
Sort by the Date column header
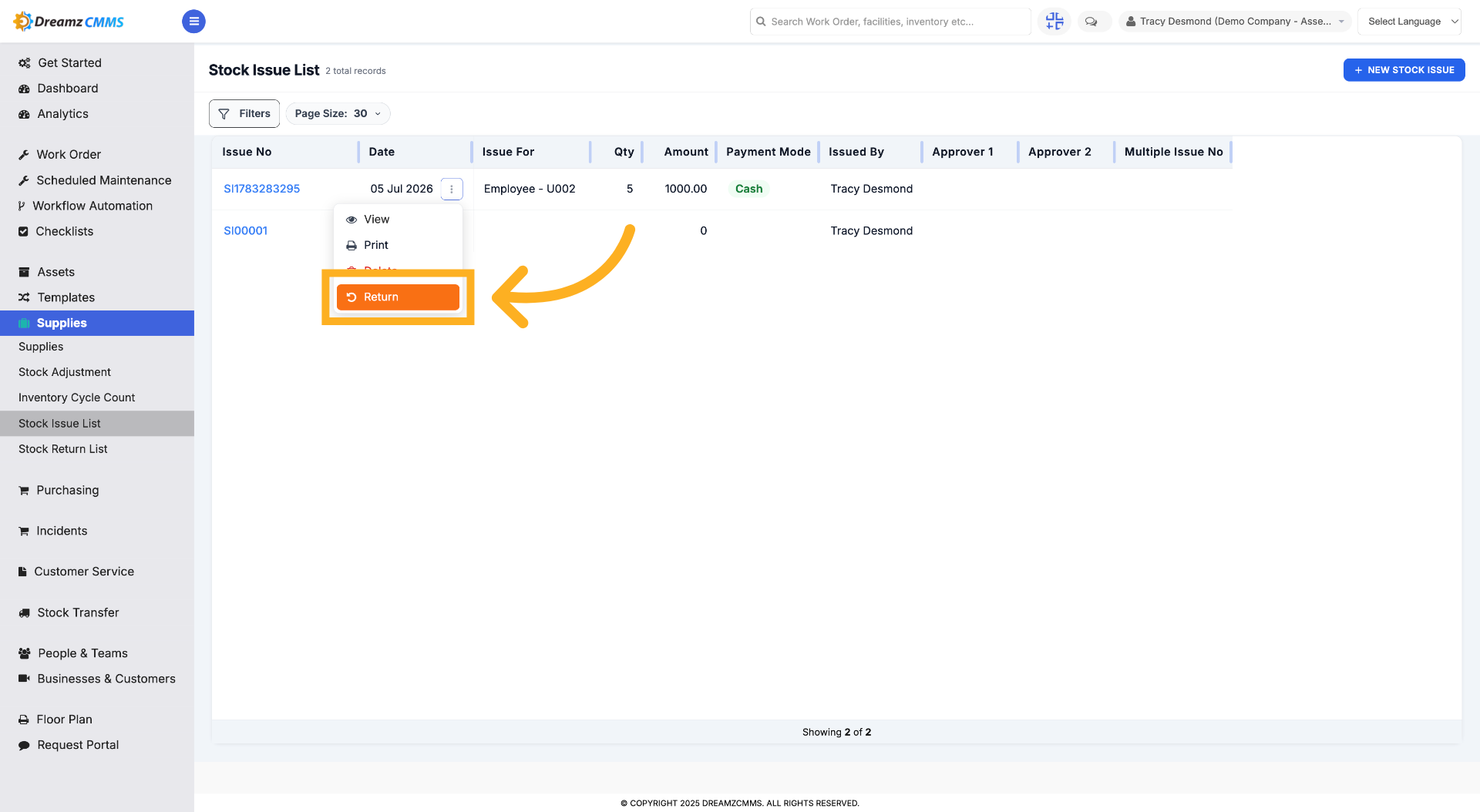(382, 152)
